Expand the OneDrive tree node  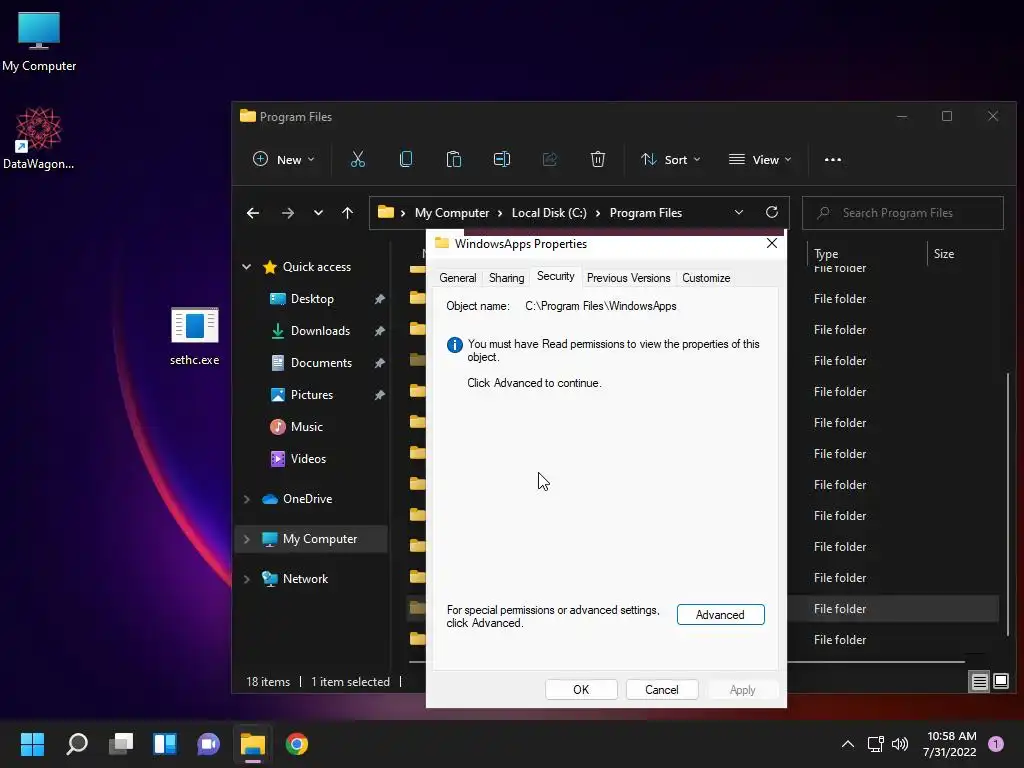(x=247, y=499)
